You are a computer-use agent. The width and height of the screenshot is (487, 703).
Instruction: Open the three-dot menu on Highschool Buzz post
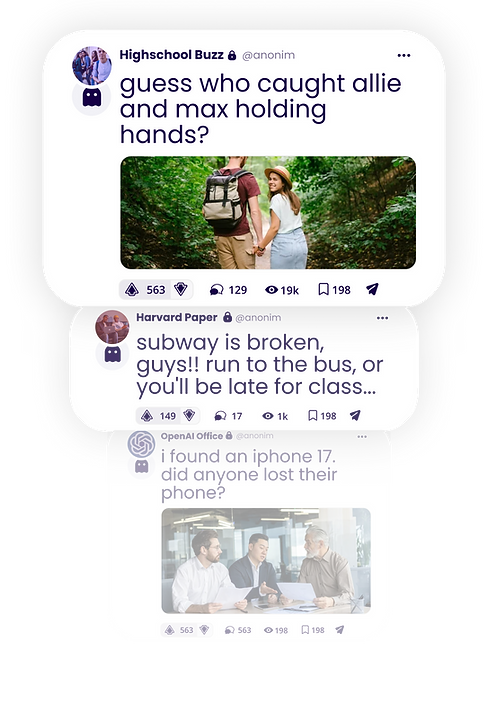(404, 55)
